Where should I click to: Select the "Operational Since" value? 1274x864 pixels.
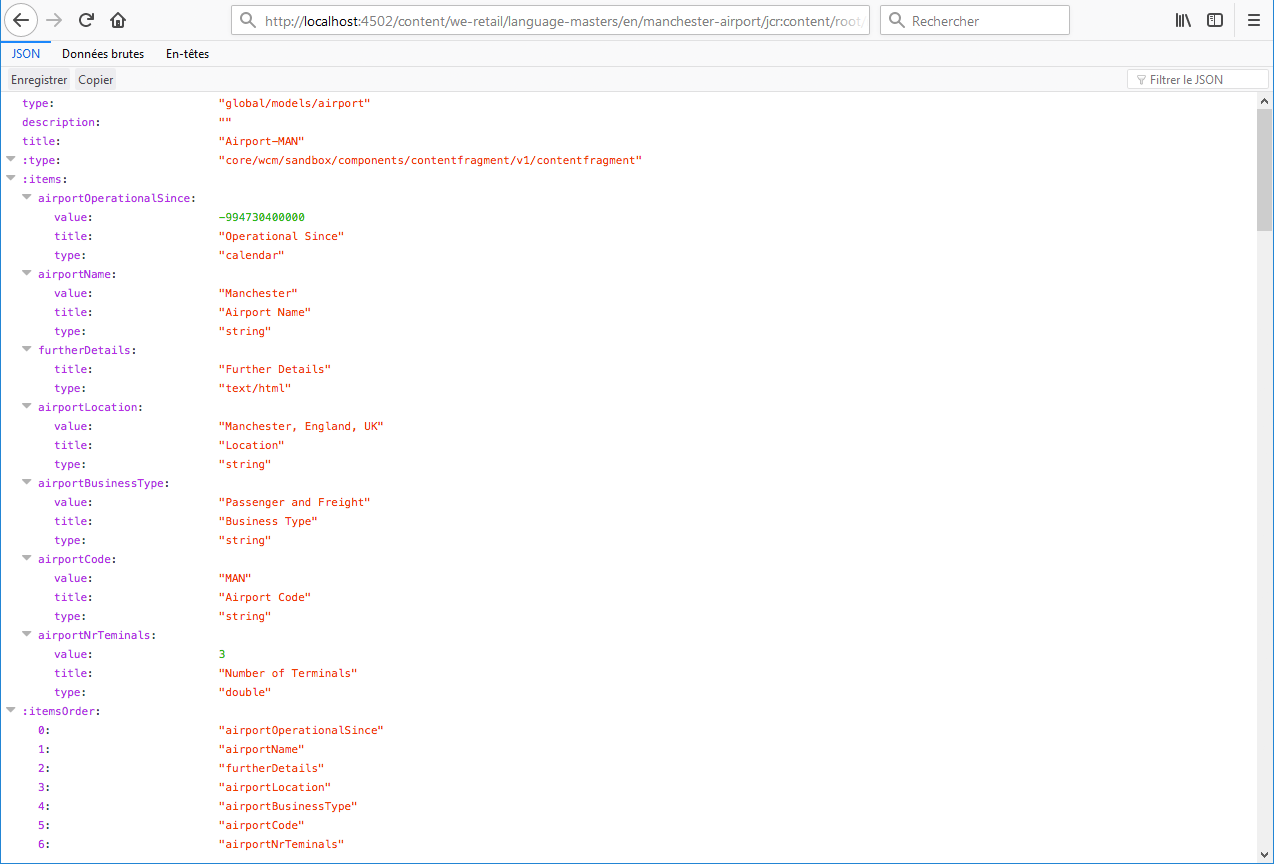[281, 236]
